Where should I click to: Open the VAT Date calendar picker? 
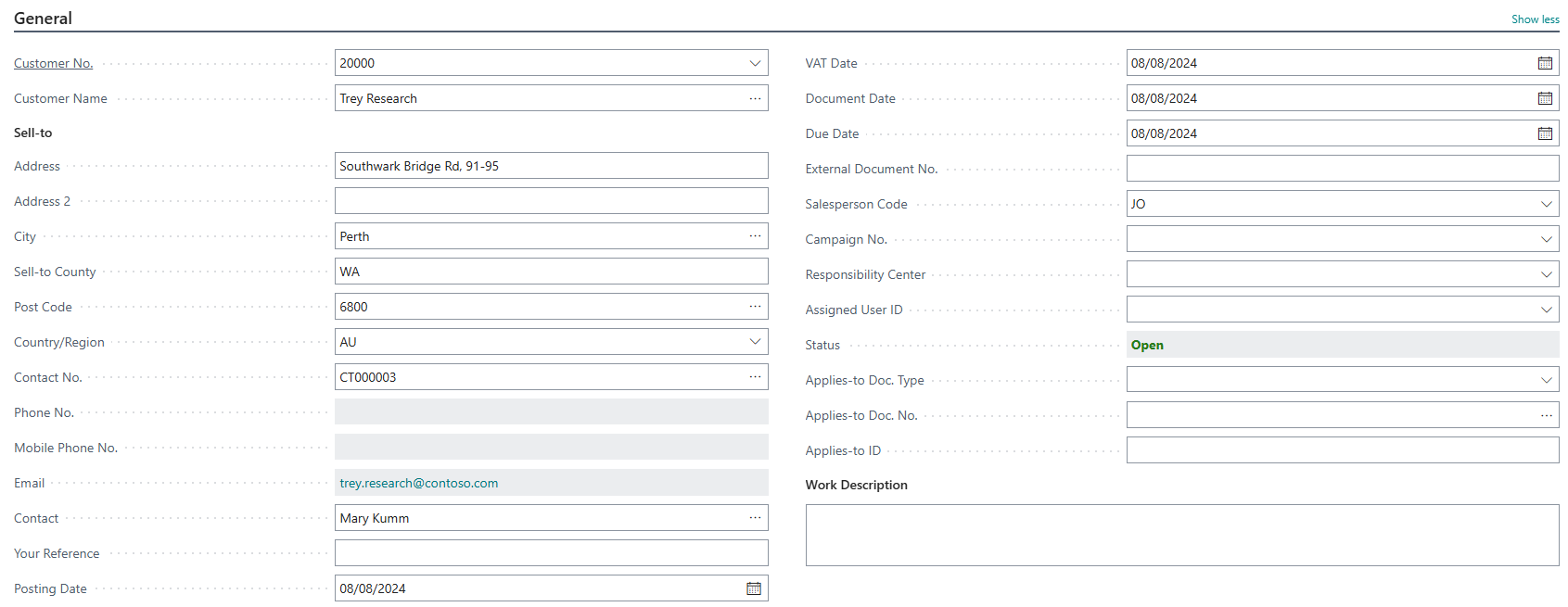point(1545,63)
